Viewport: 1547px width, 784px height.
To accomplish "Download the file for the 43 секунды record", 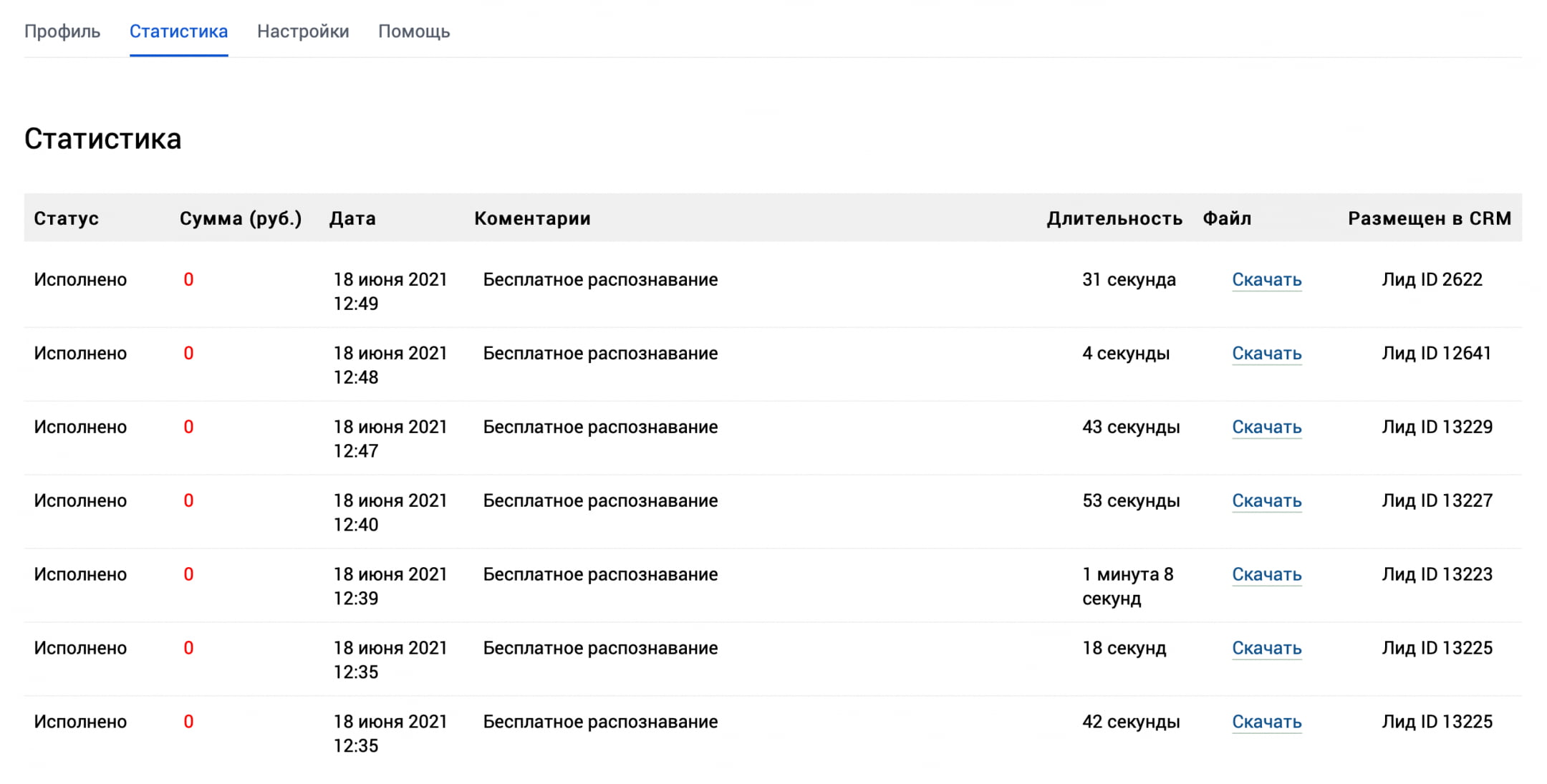I will tap(1266, 427).
